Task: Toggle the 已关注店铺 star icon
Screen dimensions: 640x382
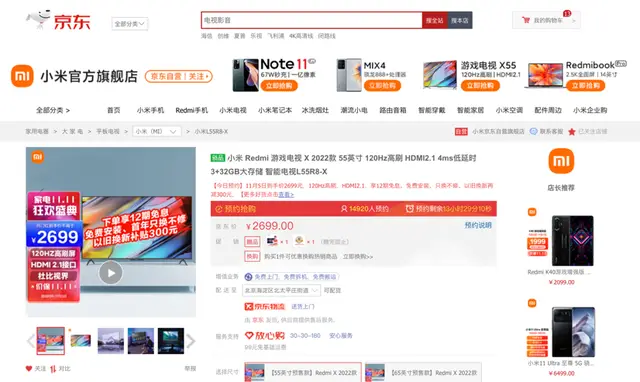Action: [x=571, y=131]
